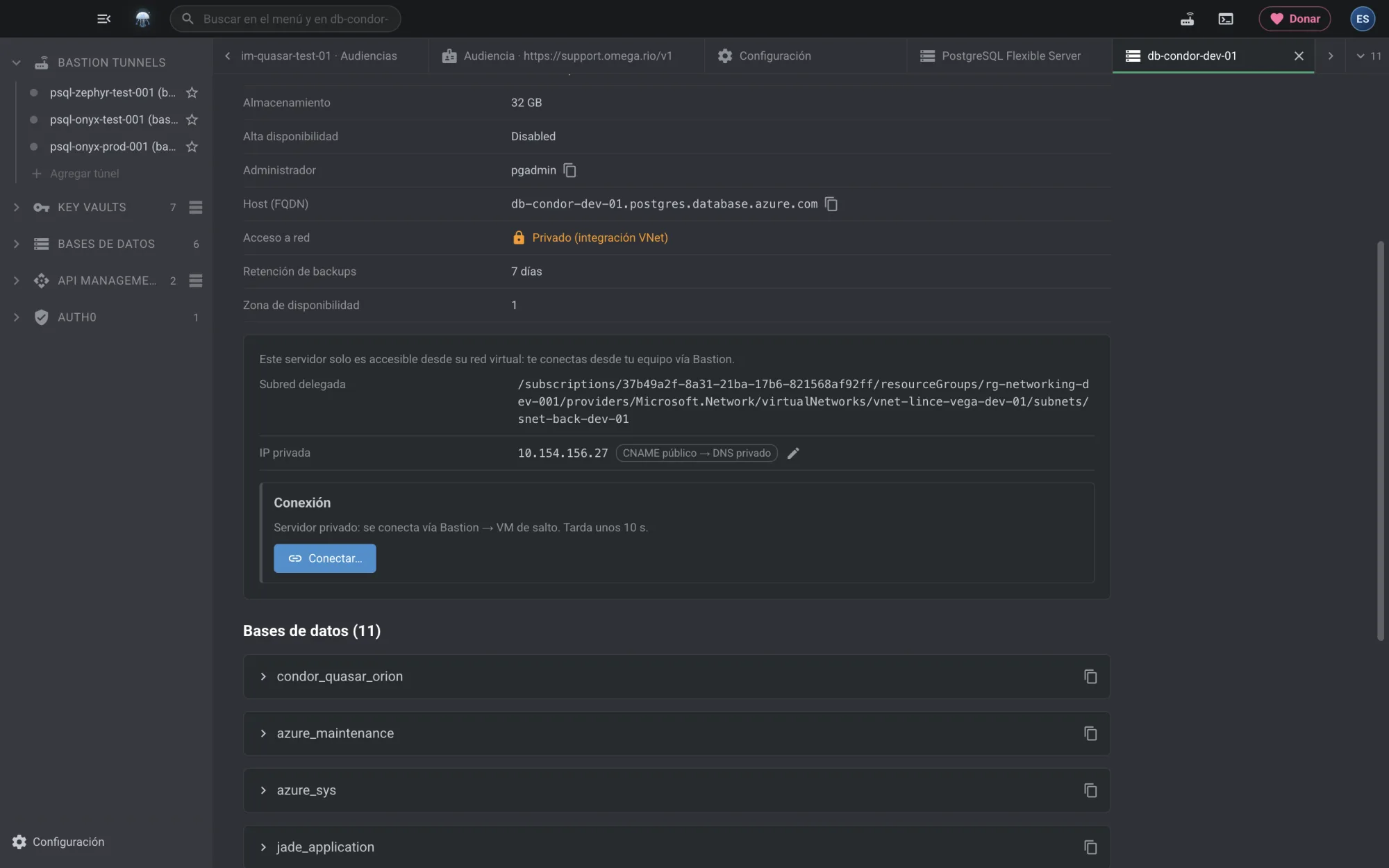Copy the Host FQDN value
The height and width of the screenshot is (868, 1389).
[831, 204]
